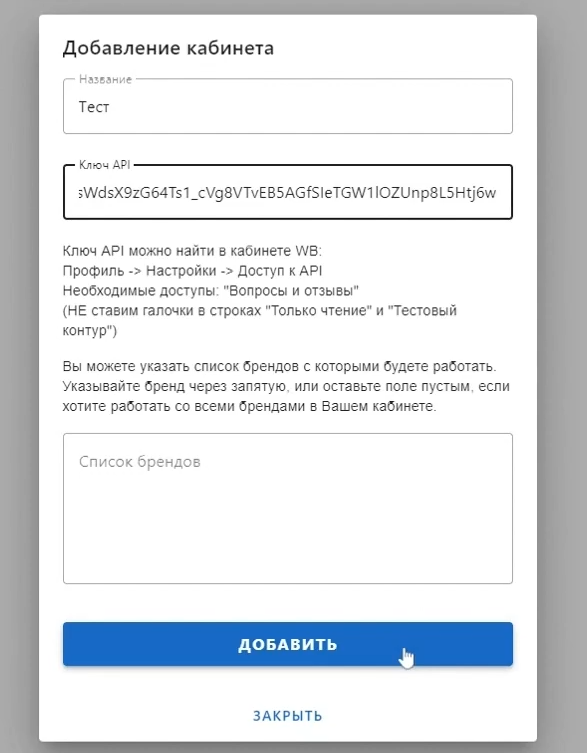This screenshot has height=753, width=587.
Task: Focus the Название input field
Action: (288, 106)
